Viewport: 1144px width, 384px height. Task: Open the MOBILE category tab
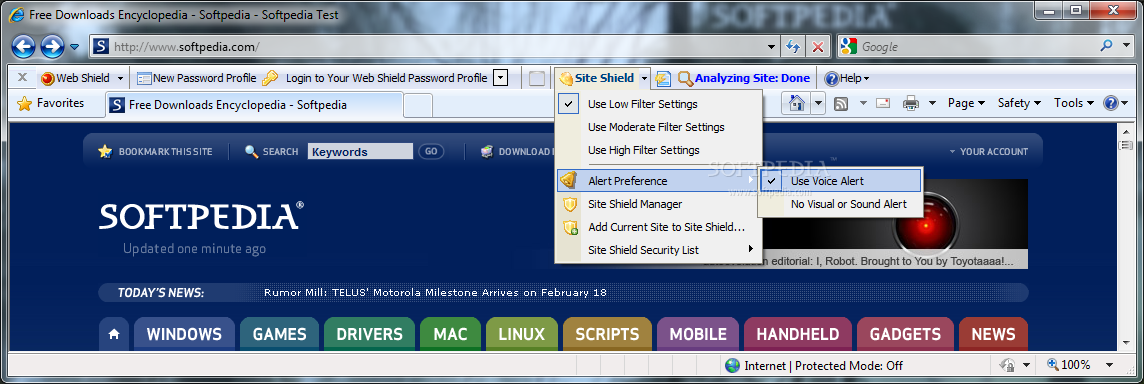coord(698,334)
